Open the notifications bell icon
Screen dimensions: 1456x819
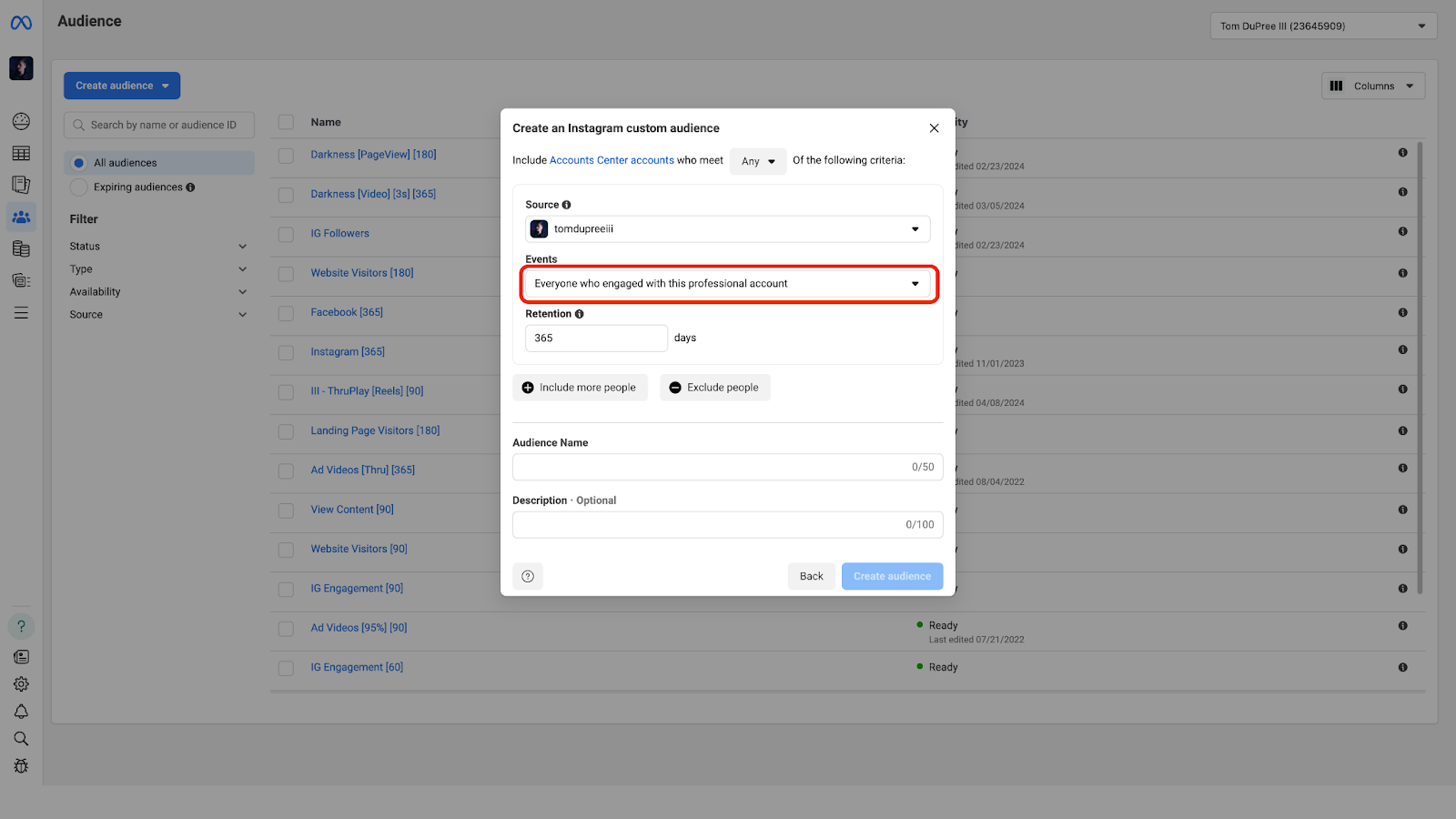click(21, 712)
